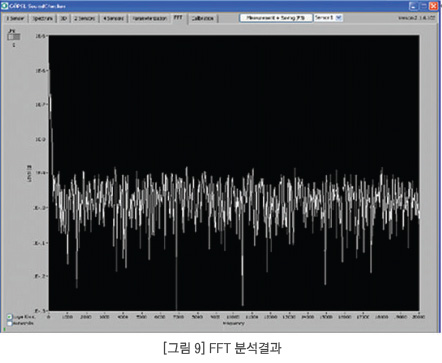Open the Sensor 1 dropdown
Screen dimensions: 442x363
point(328,18)
